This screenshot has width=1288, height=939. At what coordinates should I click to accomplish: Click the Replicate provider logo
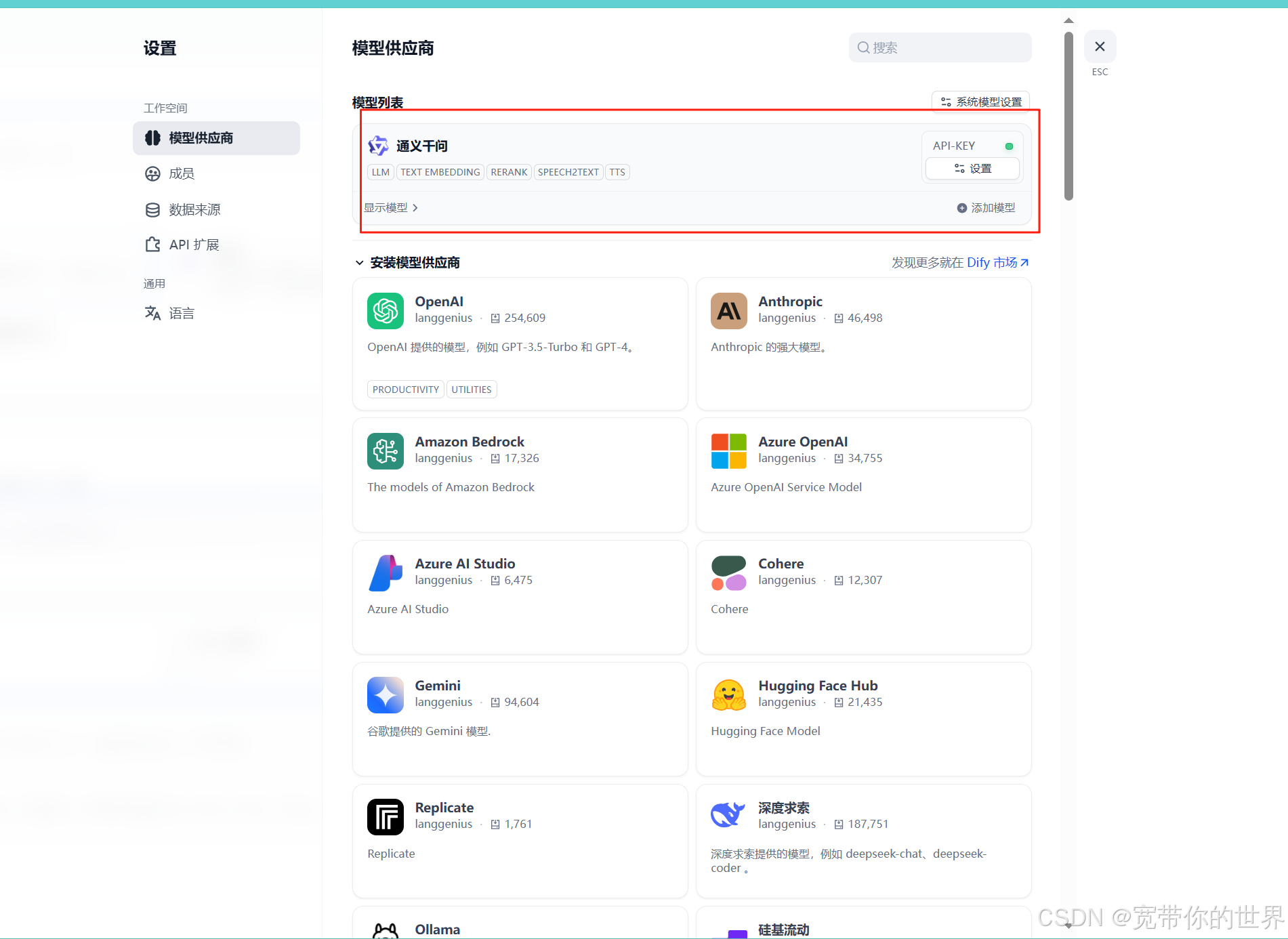[x=386, y=817]
